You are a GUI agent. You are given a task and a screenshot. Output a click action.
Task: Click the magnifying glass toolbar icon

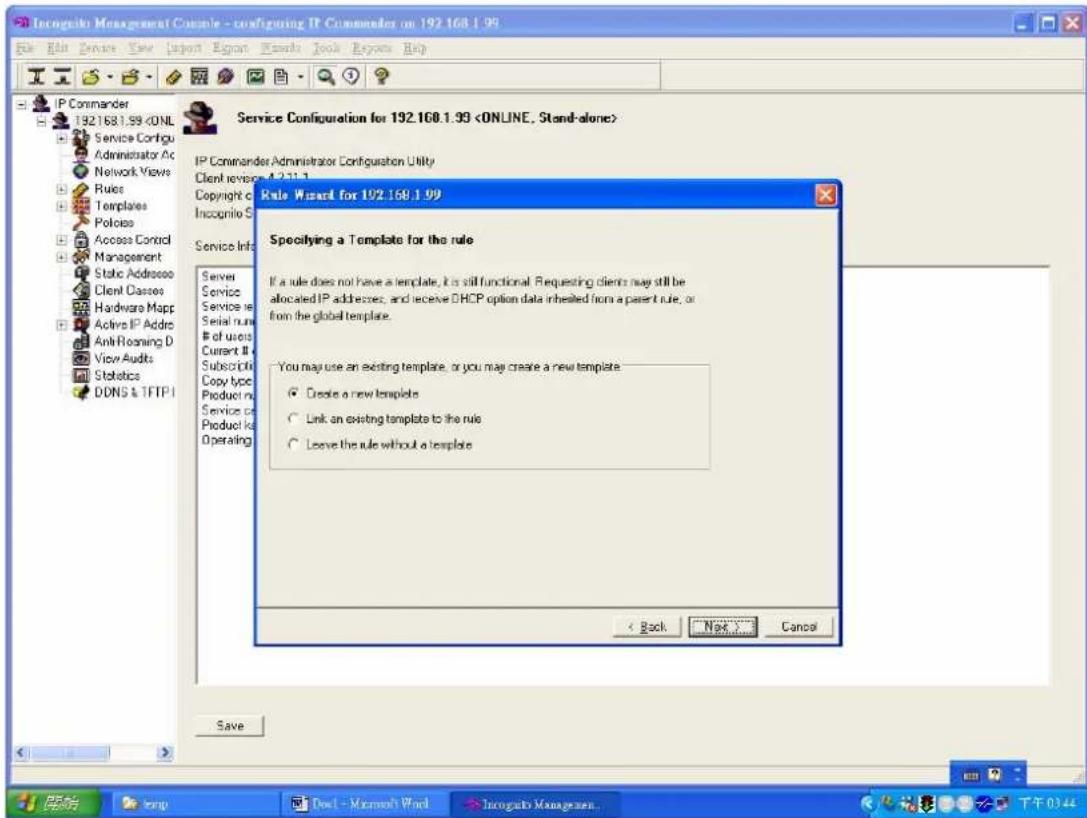coord(325,76)
